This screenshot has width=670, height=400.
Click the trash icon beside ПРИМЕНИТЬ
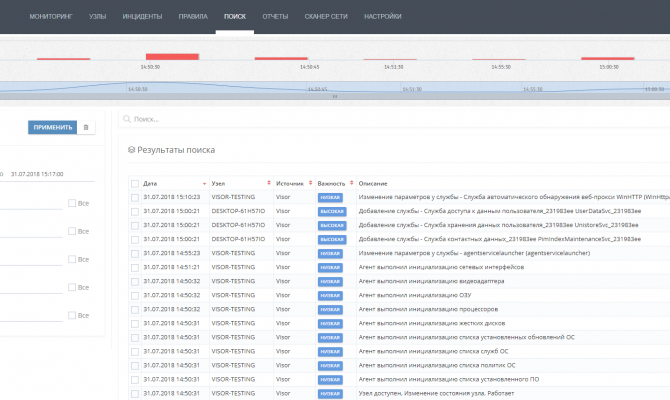click(86, 127)
